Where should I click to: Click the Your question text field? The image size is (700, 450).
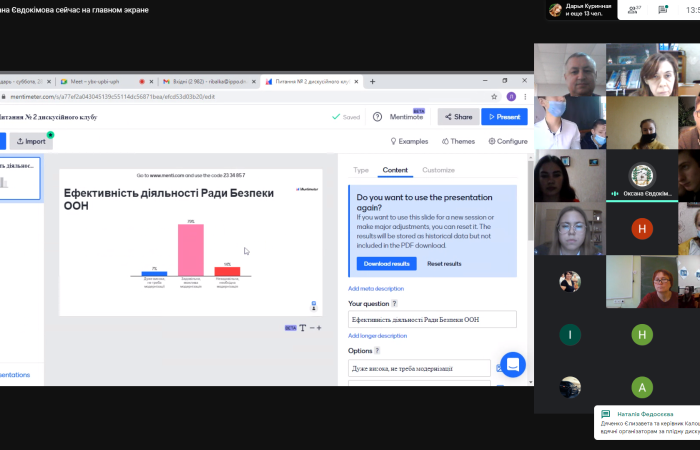(432, 319)
